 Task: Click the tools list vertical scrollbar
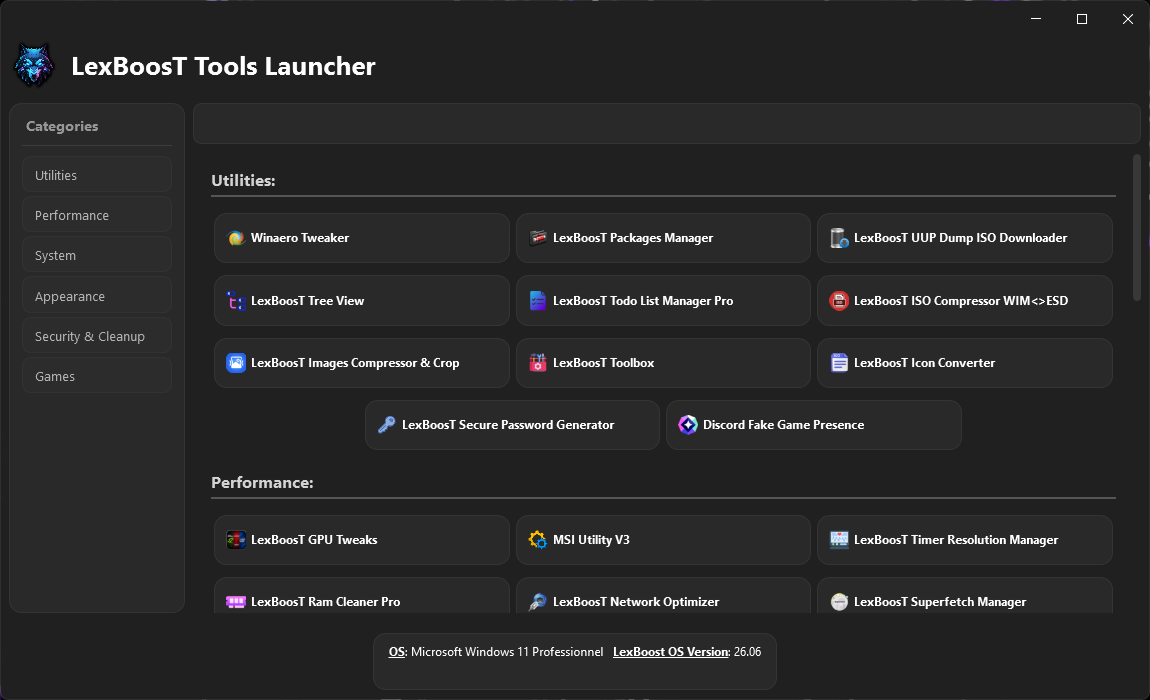click(x=1137, y=227)
